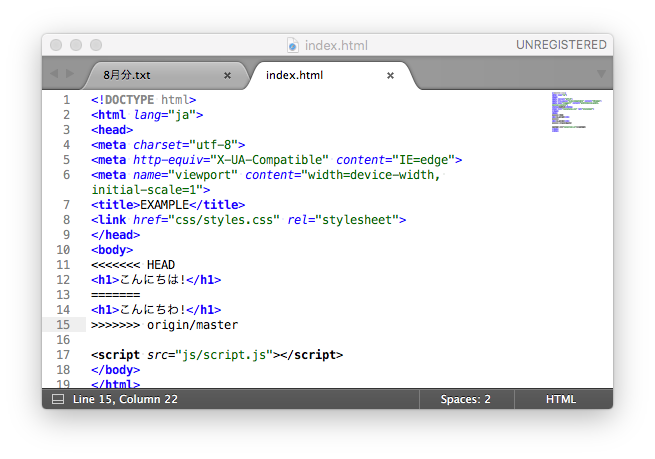Open the HTML syntax selector
The width and height of the screenshot is (655, 459).
click(561, 399)
